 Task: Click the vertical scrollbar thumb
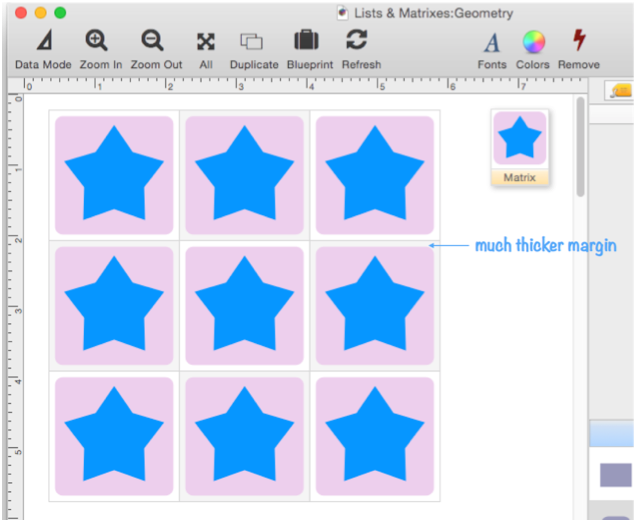[580, 147]
